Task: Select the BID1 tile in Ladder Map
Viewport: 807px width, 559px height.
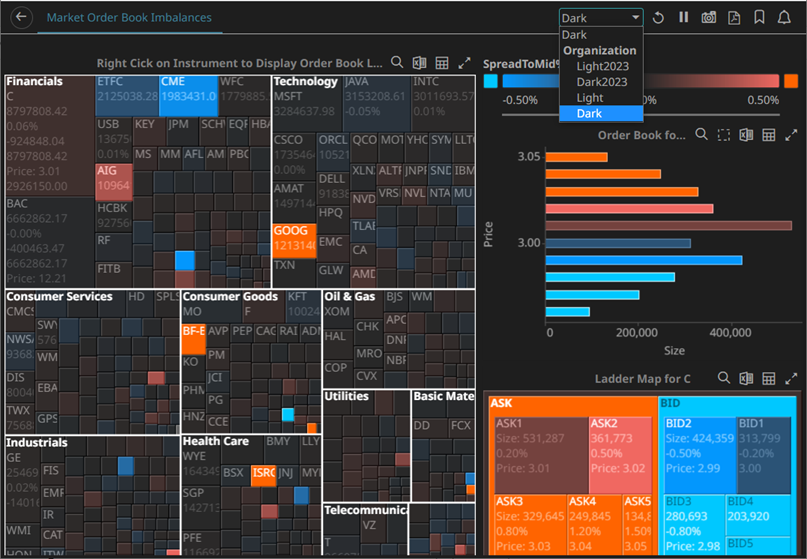Action: coord(764,455)
